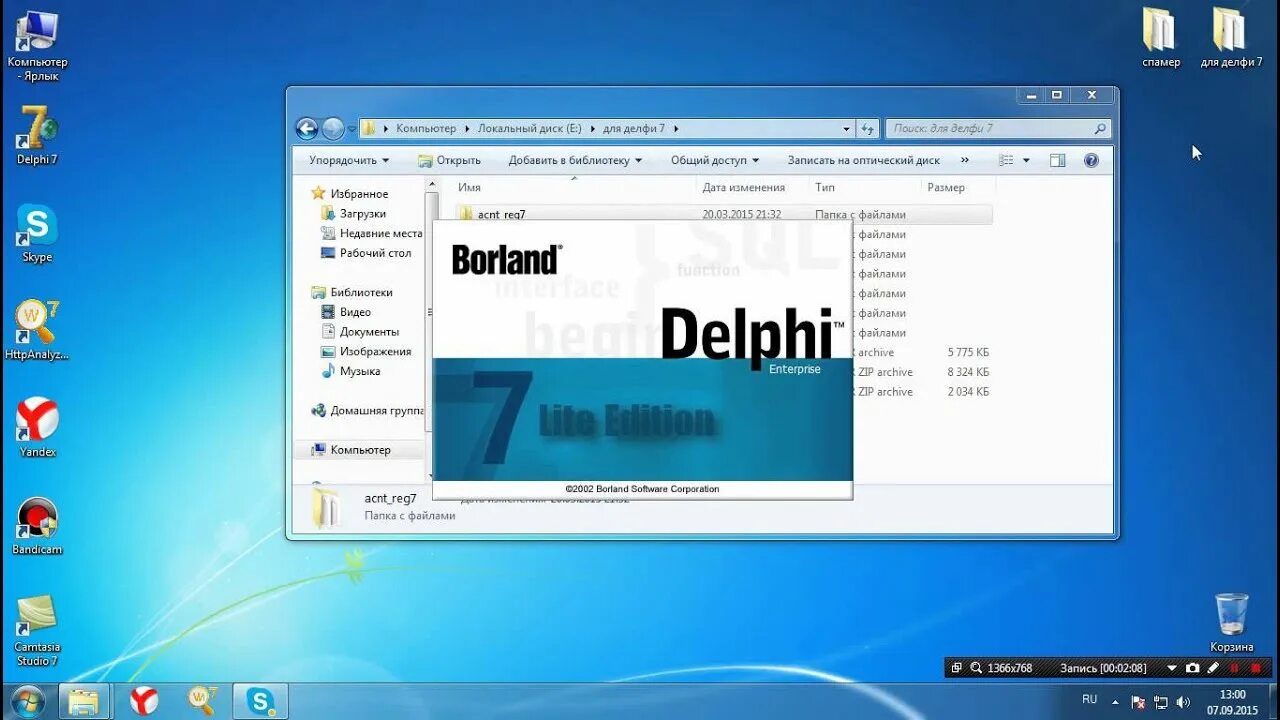The height and width of the screenshot is (720, 1280).
Task: Launch the Yandex browser desktop icon
Action: pyautogui.click(x=37, y=427)
